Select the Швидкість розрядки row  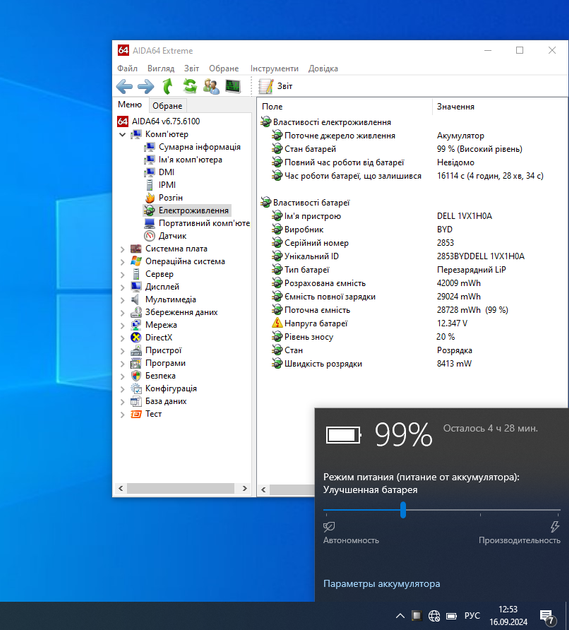point(411,364)
